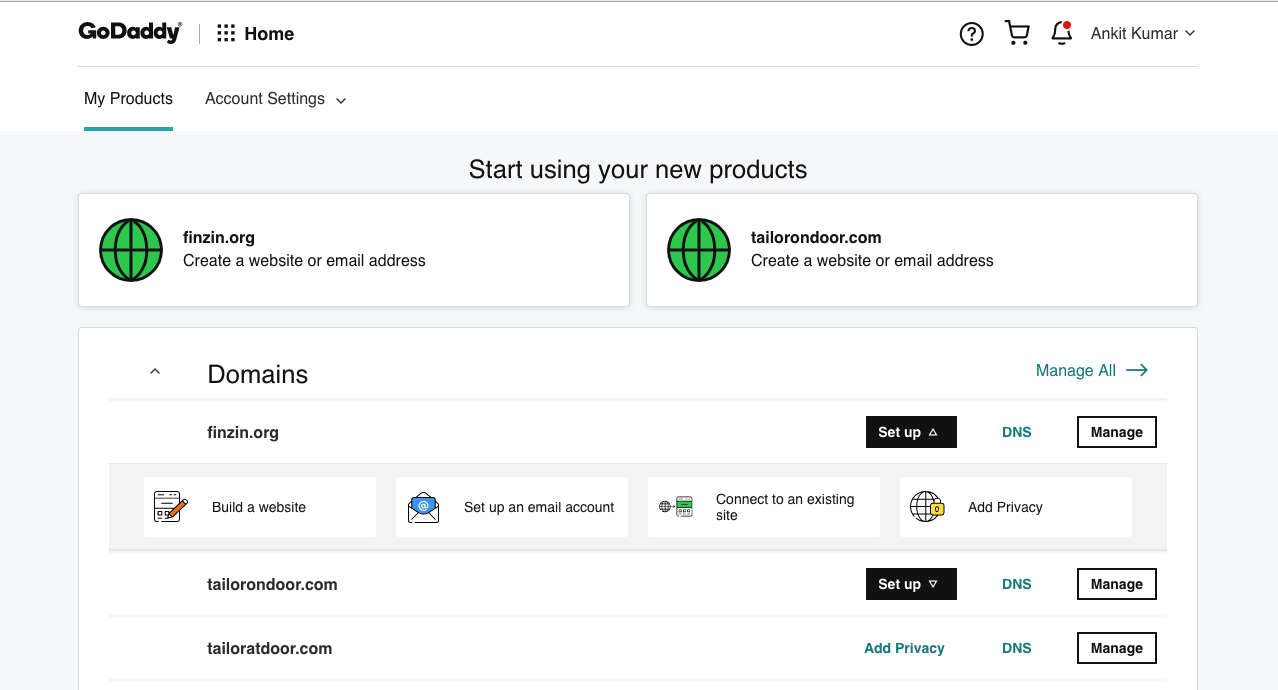
Task: Click the Add Privacy globe lock icon
Action: tap(927, 507)
